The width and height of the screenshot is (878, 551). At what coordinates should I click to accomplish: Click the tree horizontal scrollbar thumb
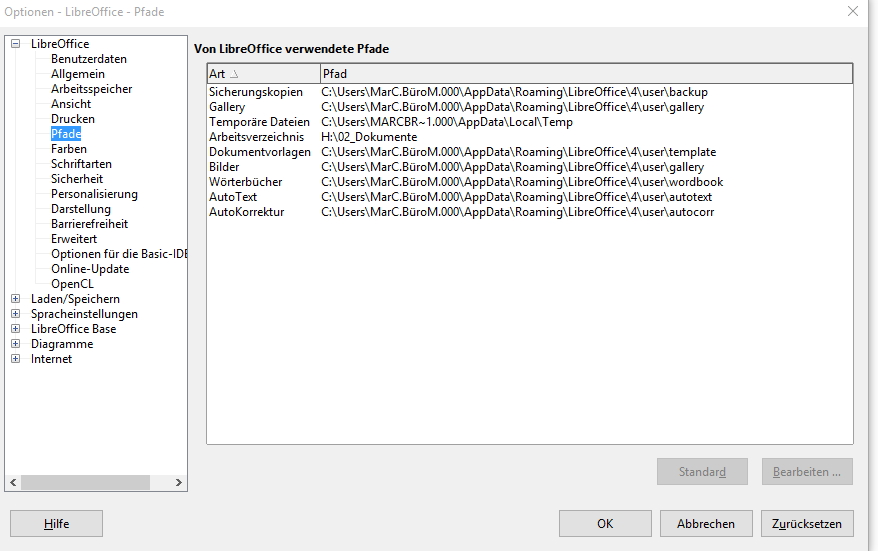point(86,482)
